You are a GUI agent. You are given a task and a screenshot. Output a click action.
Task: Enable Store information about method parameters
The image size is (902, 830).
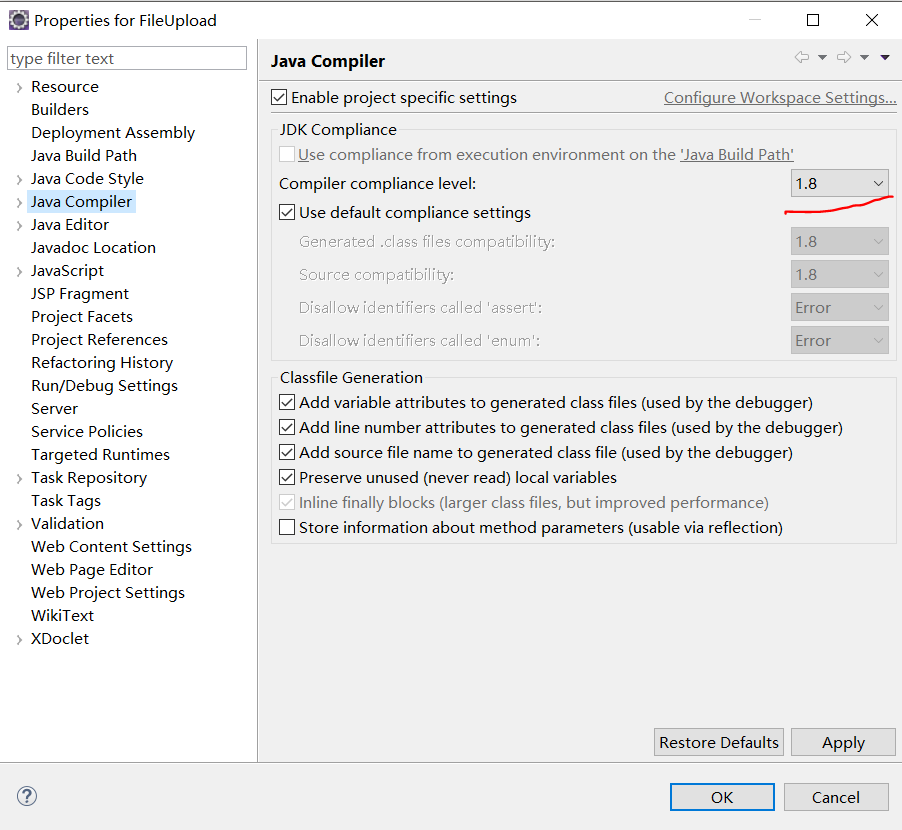[287, 527]
